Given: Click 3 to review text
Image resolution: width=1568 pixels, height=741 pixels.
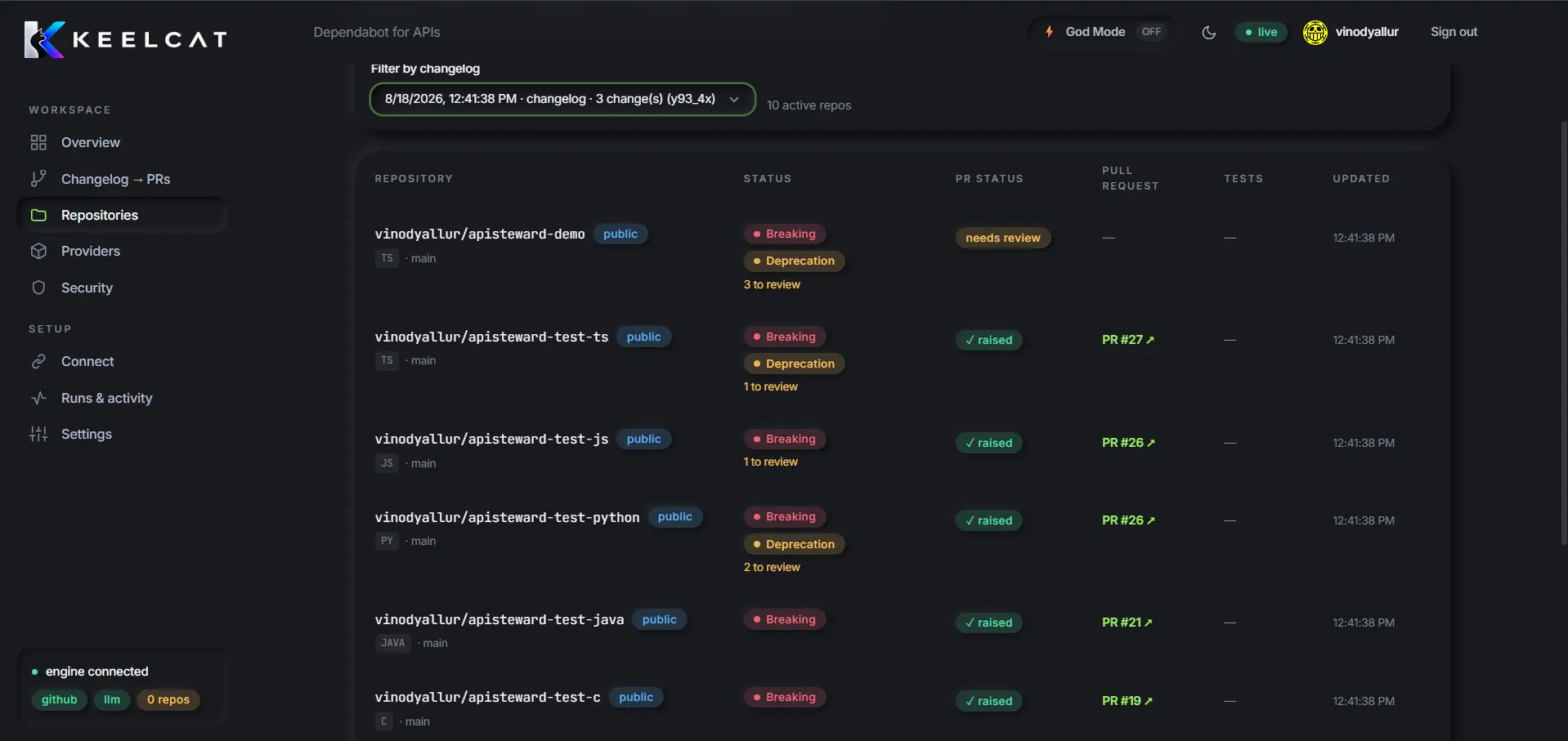Looking at the screenshot, I should click(x=772, y=284).
